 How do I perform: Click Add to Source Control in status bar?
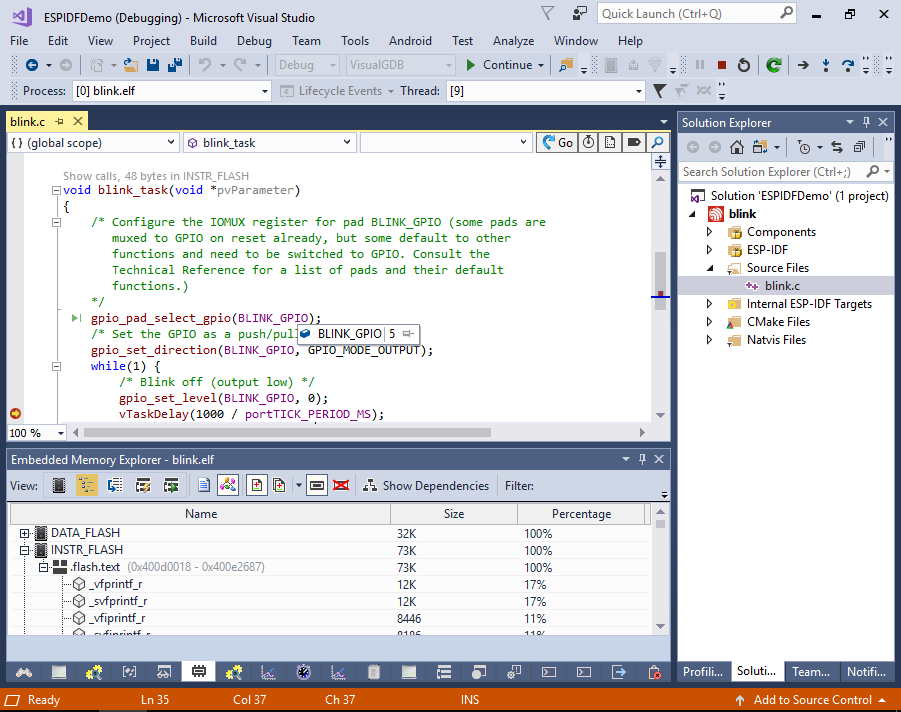coord(812,699)
